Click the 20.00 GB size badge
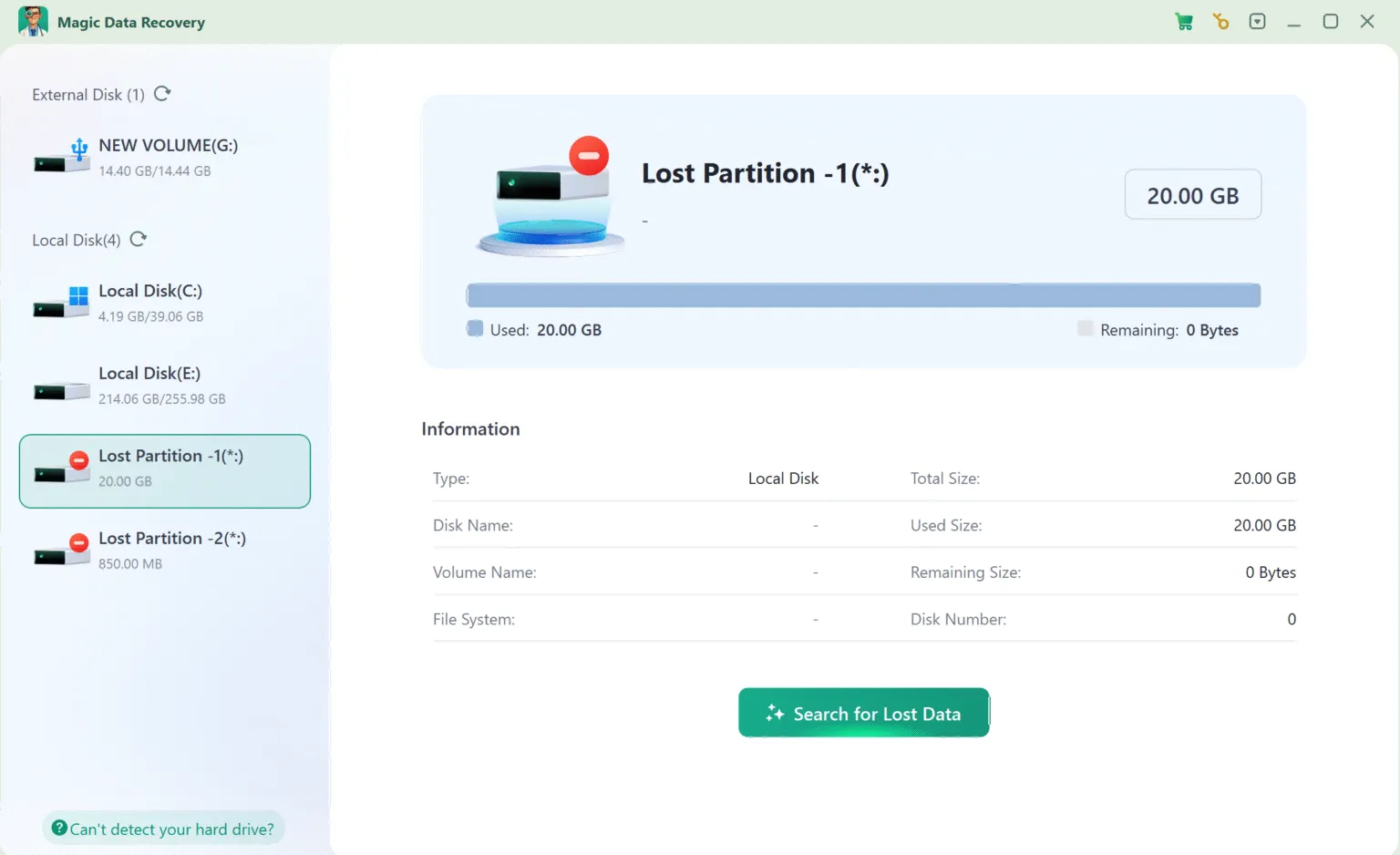This screenshot has width=1400, height=855. tap(1192, 194)
